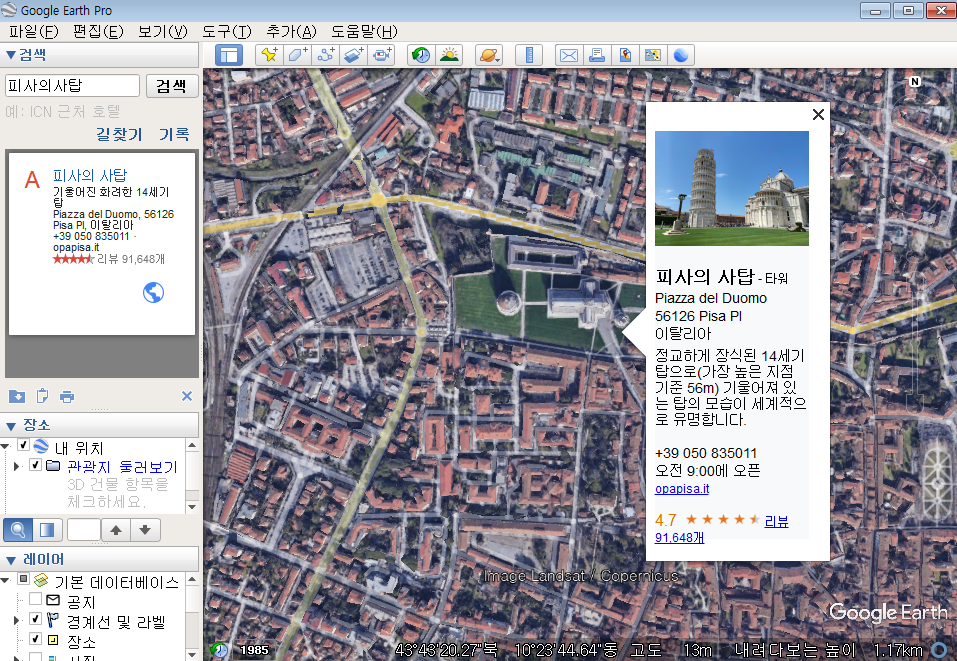The width and height of the screenshot is (957, 661).
Task: Open the 보기(V) menu
Action: 162,31
